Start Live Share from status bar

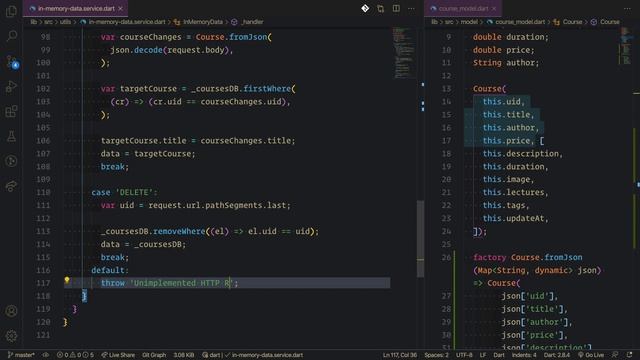click(x=118, y=355)
